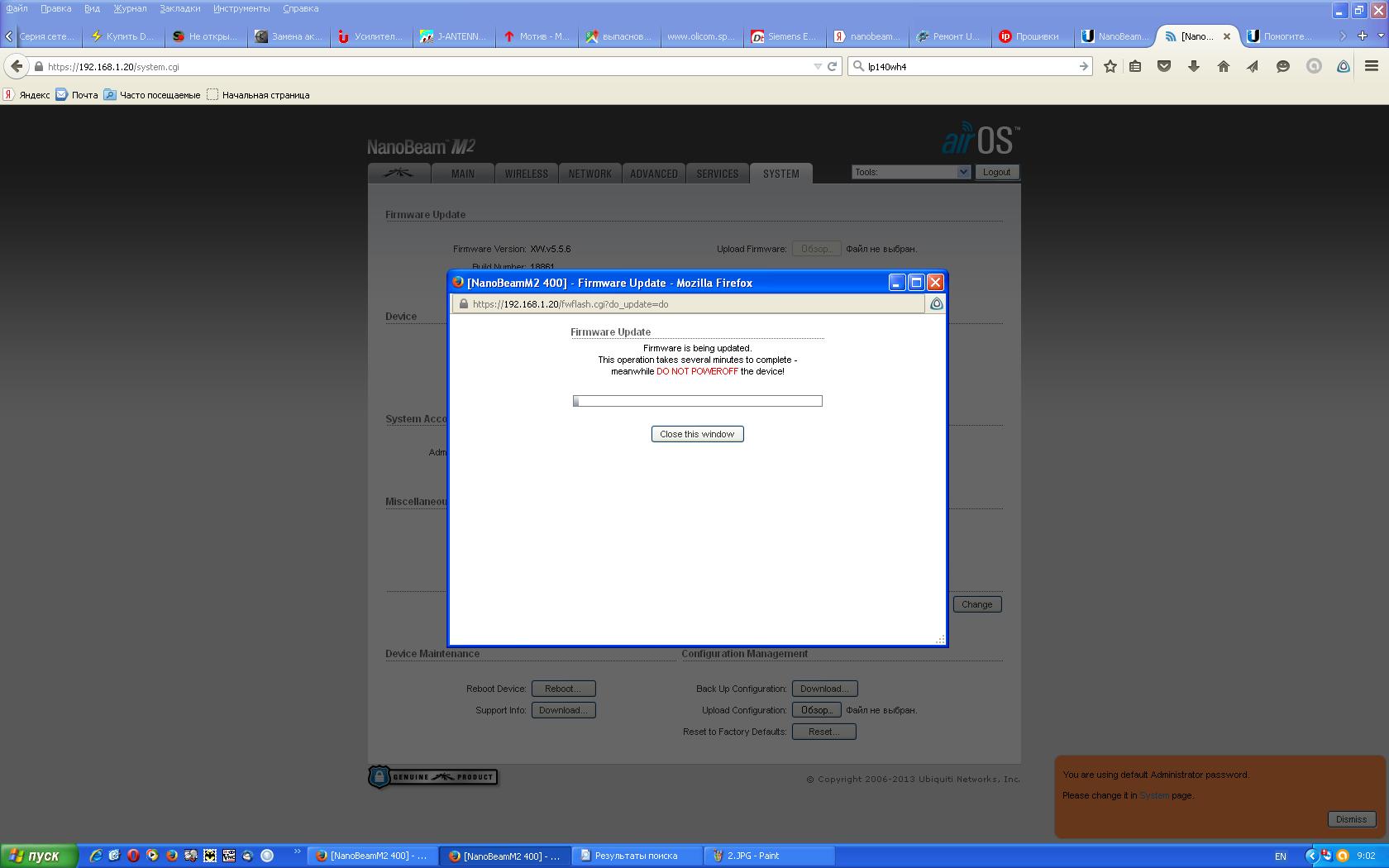
Task: Switch to the WIRELESS tab
Action: [527, 174]
